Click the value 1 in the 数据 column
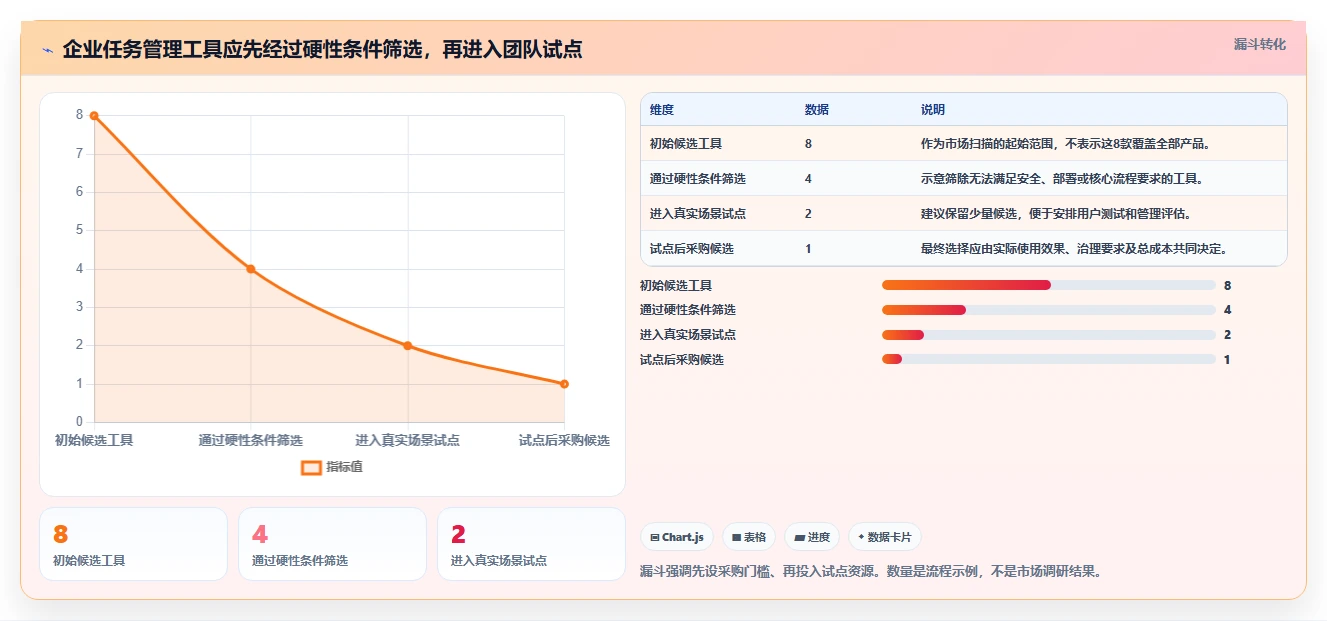Viewport: 1327px width, 621px height. [808, 249]
